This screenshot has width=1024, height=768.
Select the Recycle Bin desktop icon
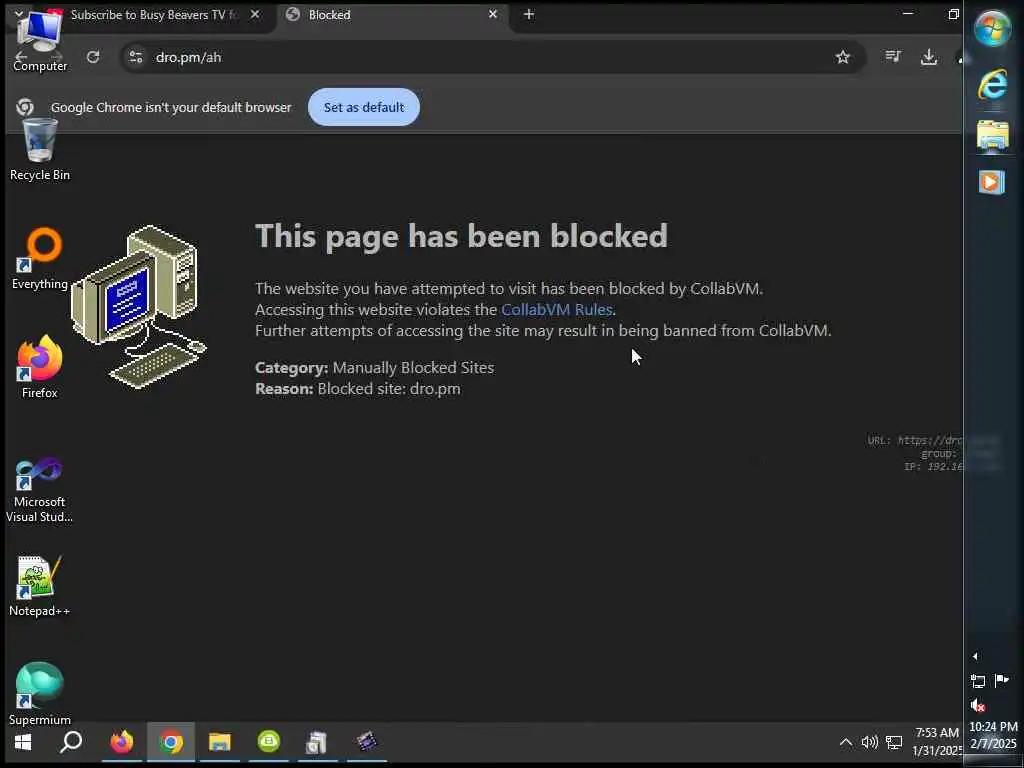[x=40, y=150]
